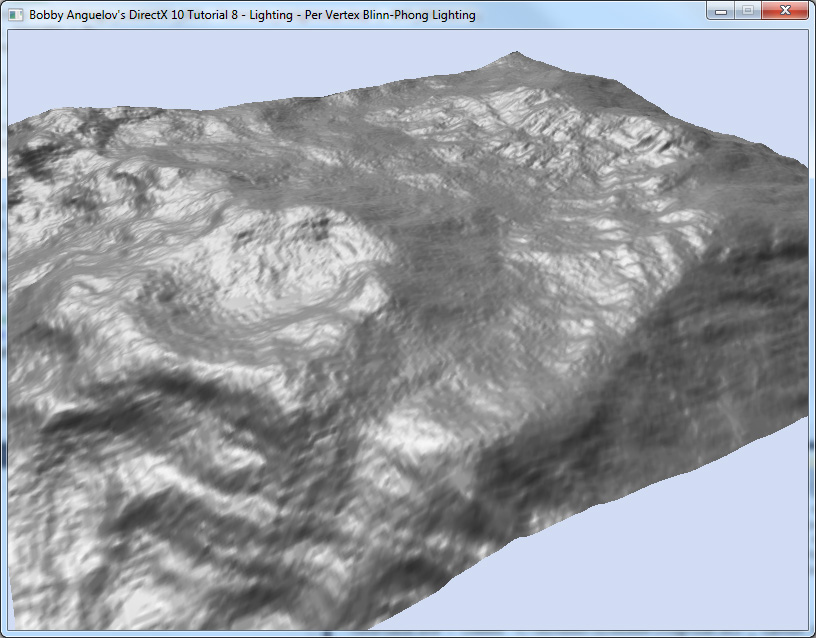Click the mountain peak at the terrain's top
816x638 pixels.
pos(515,54)
